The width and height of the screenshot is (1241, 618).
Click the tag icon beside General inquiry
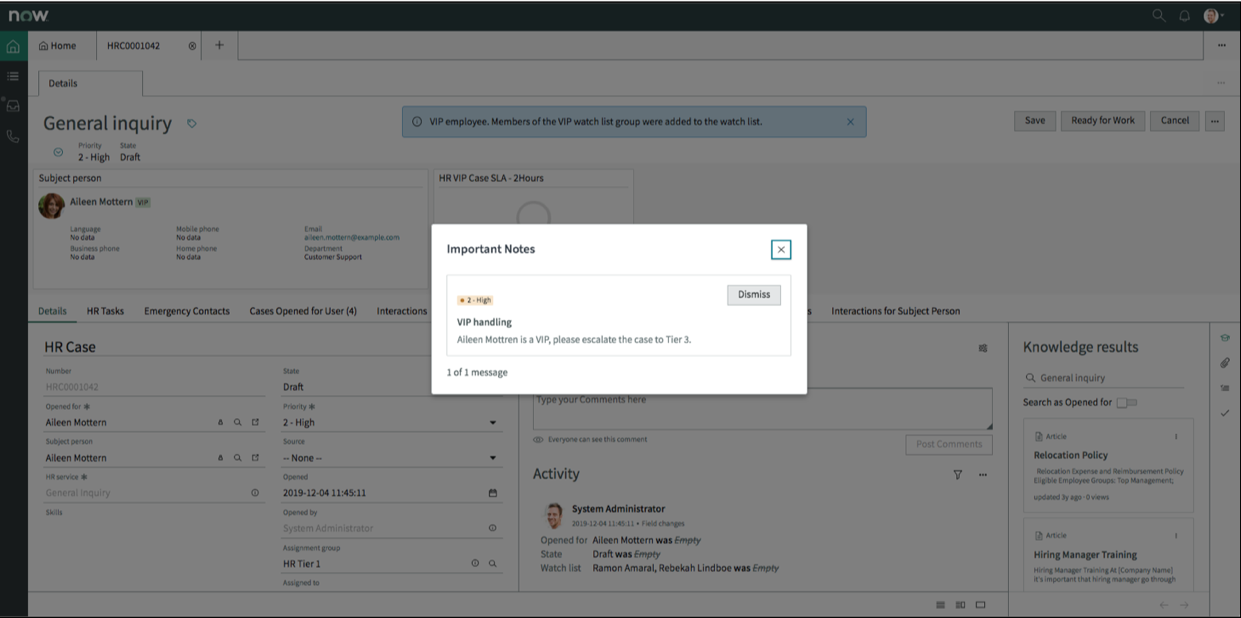(x=192, y=124)
